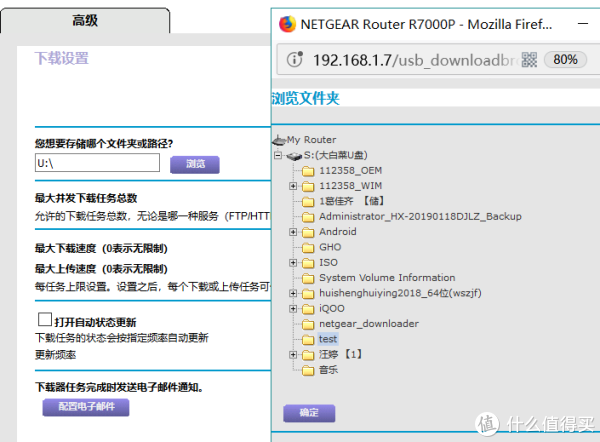Enable 打开自动状态更新 checkbox
This screenshot has height=442, width=600.
click(45, 320)
